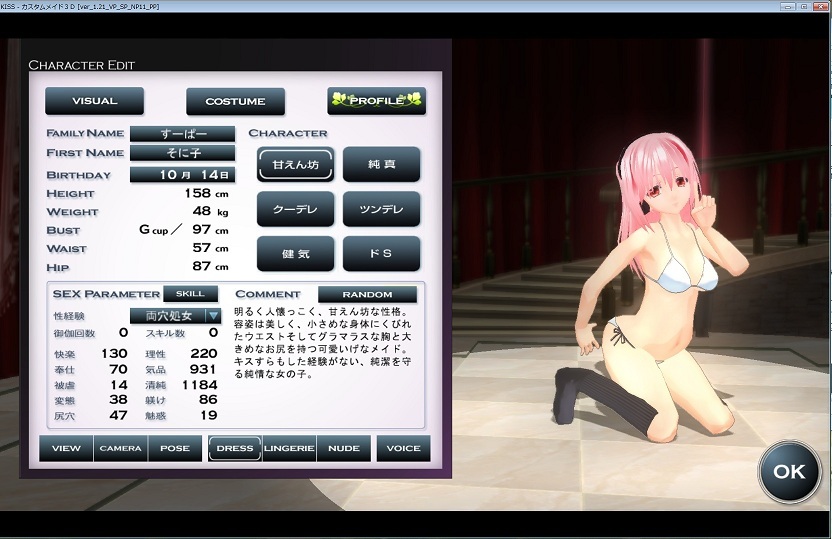Maximize the game window

(x=803, y=6)
